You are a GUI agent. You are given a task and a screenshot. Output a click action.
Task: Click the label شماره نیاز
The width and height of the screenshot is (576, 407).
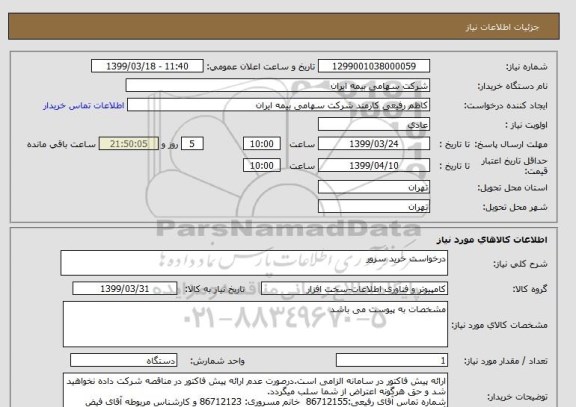coord(527,67)
